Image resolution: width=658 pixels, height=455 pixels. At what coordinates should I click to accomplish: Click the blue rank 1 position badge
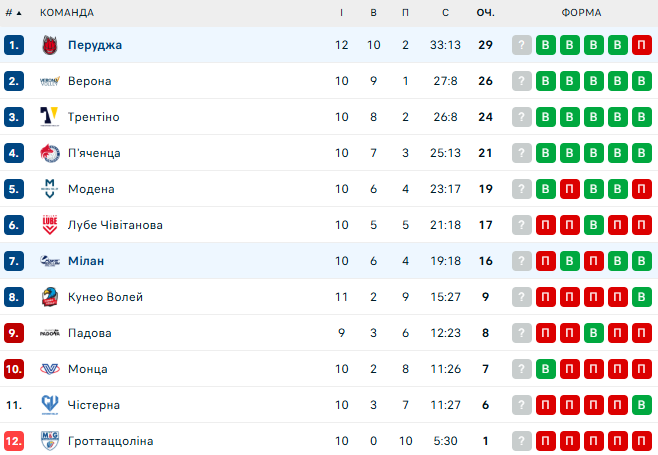pos(14,45)
